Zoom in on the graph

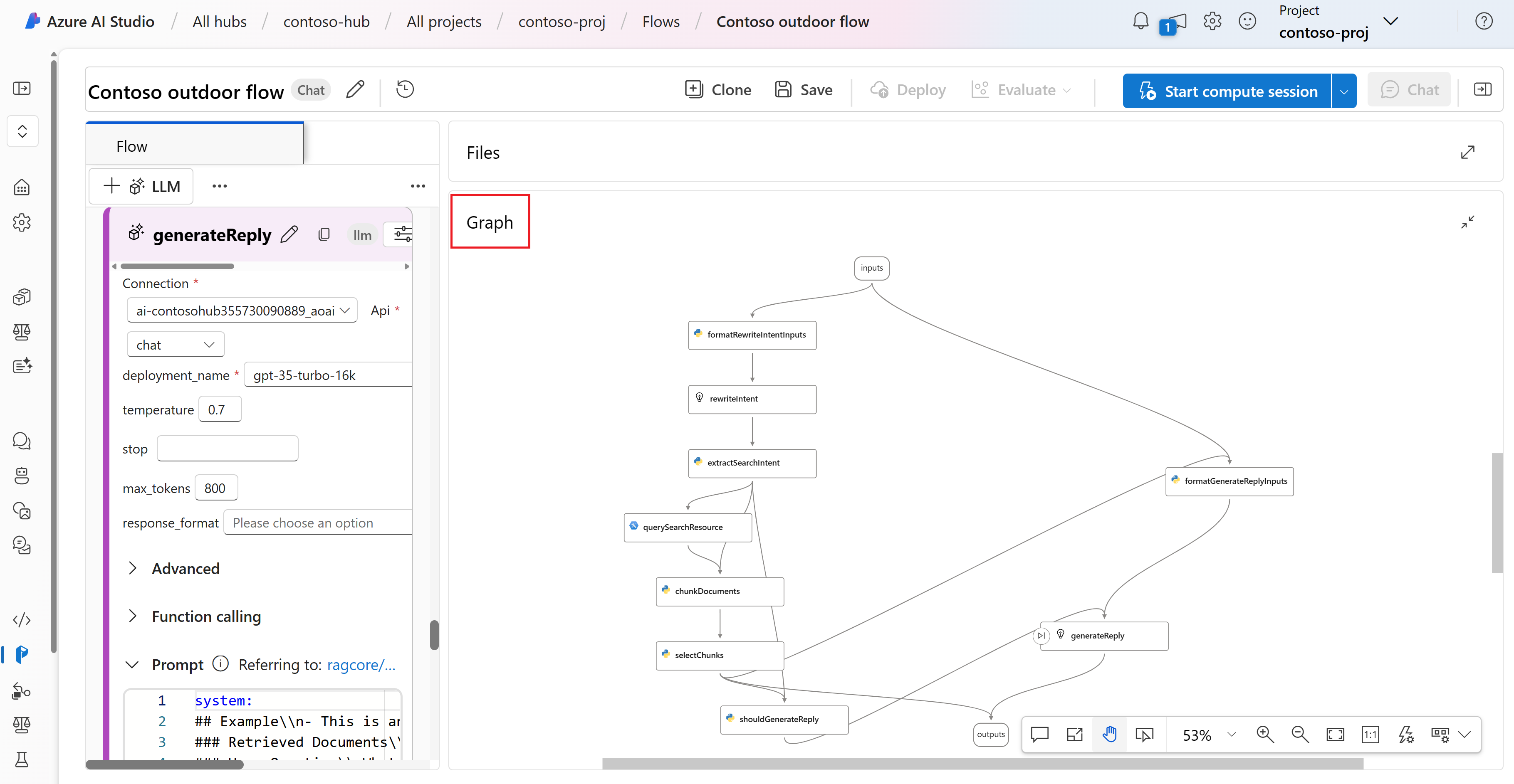(1265, 734)
